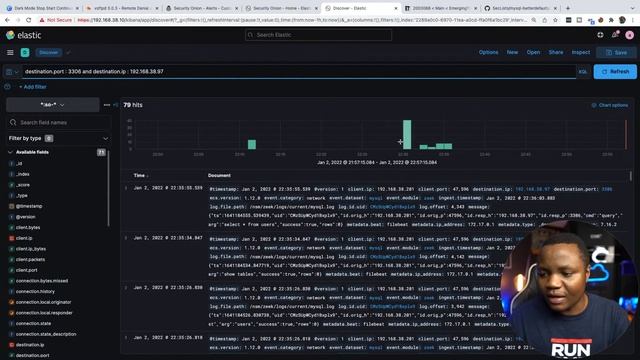Open the saved queries menu left of the query bar
Screen dimensions: 640x360
pos(12,72)
